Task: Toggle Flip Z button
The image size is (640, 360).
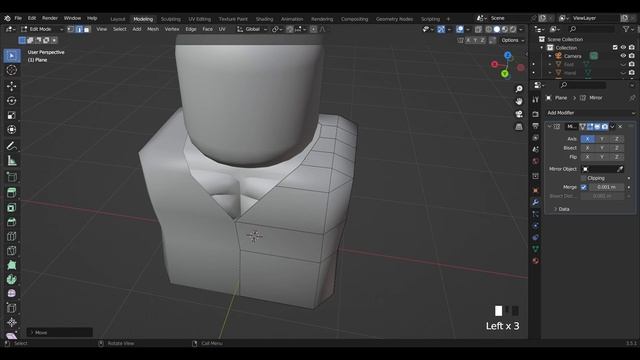Action: pos(616,157)
